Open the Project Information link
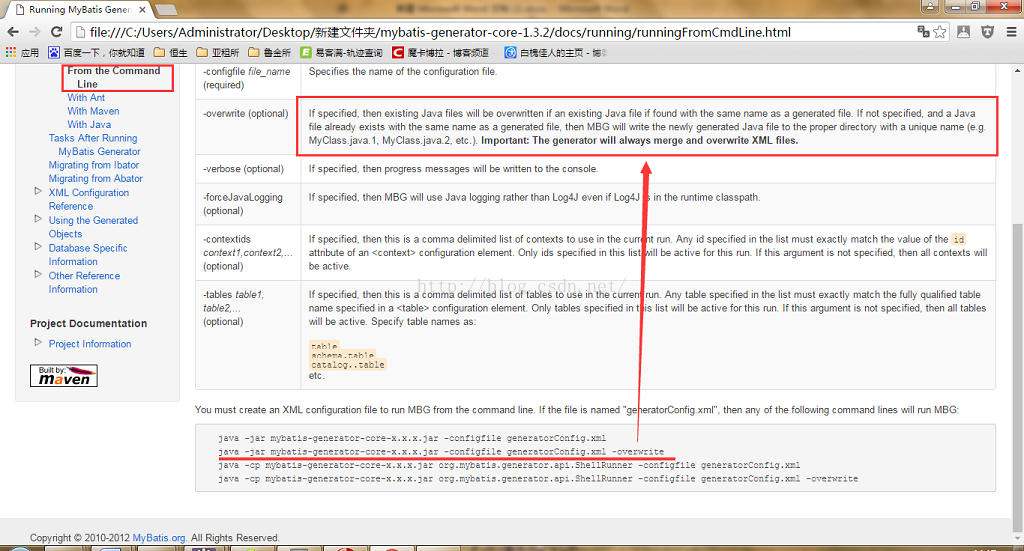The image size is (1024, 551). coord(90,343)
